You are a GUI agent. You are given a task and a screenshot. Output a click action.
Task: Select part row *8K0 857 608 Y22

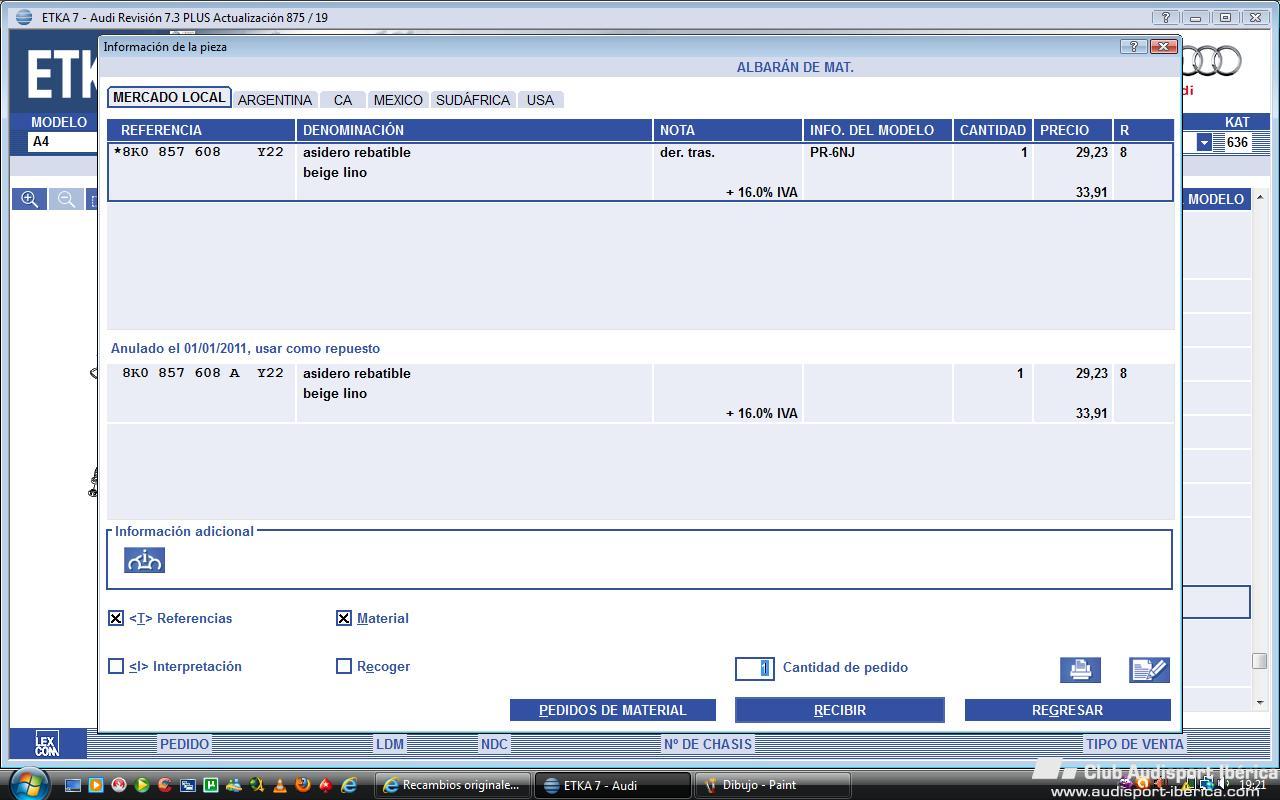click(x=640, y=172)
